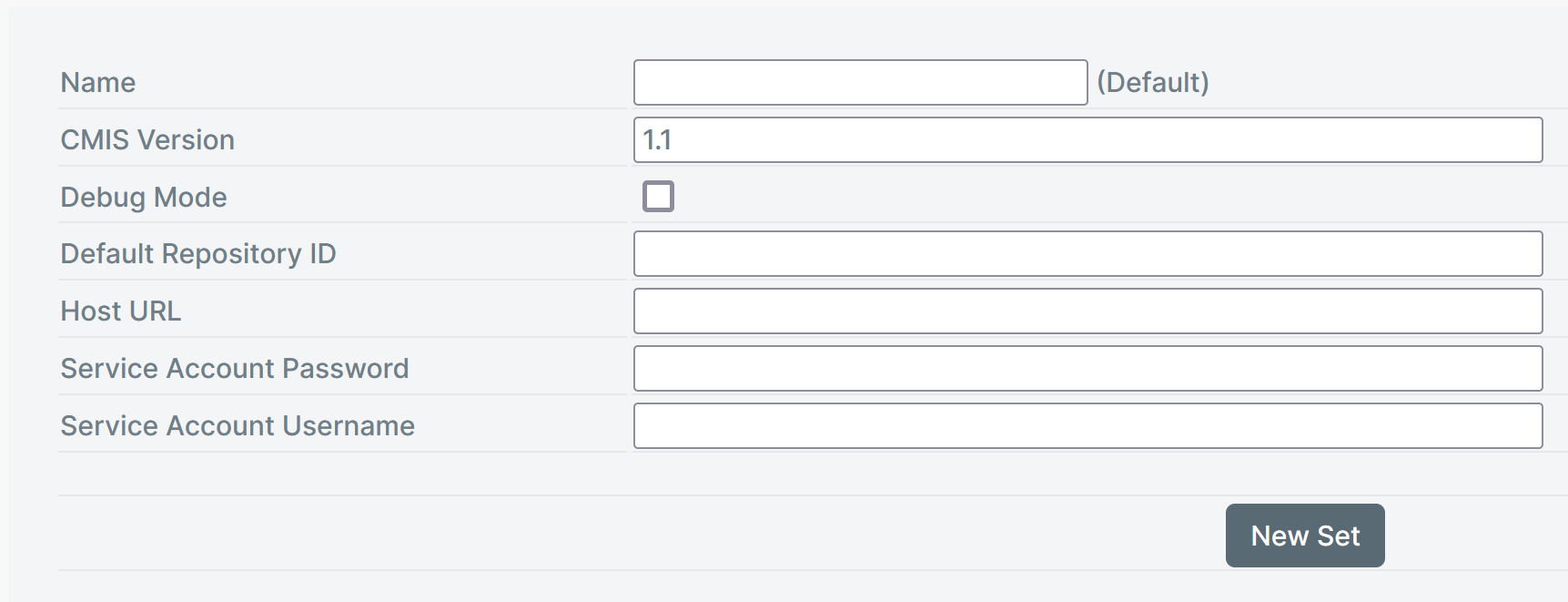1568x602 pixels.
Task: Click the 1.1 value in CMIS Version
Action: 657,140
